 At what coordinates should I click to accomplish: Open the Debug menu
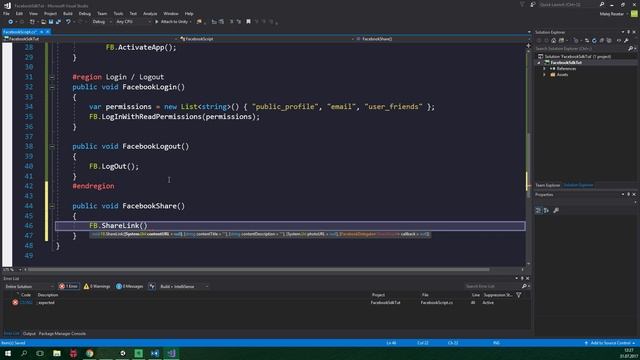pos(84,13)
